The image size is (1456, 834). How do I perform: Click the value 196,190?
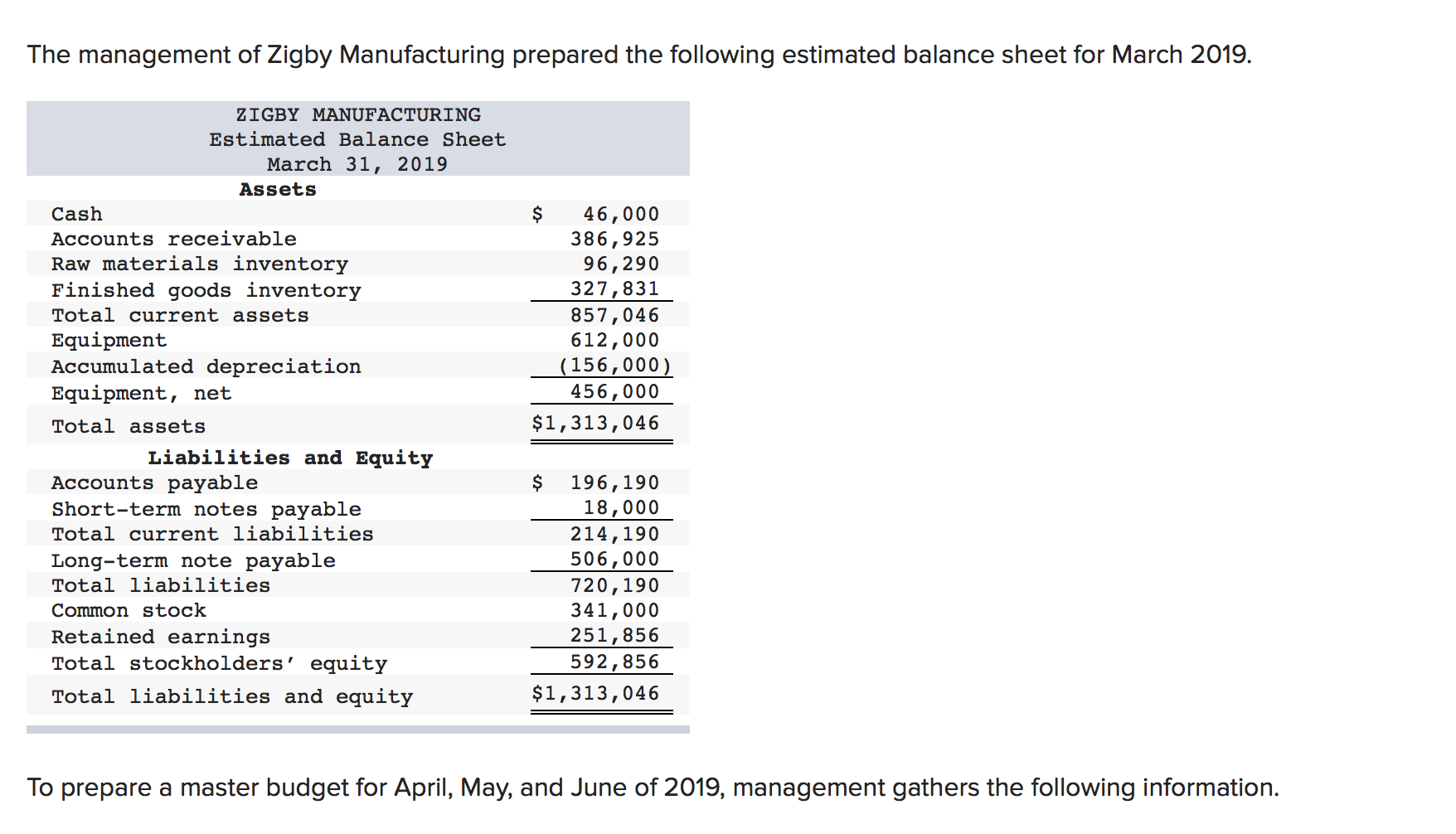tap(614, 482)
